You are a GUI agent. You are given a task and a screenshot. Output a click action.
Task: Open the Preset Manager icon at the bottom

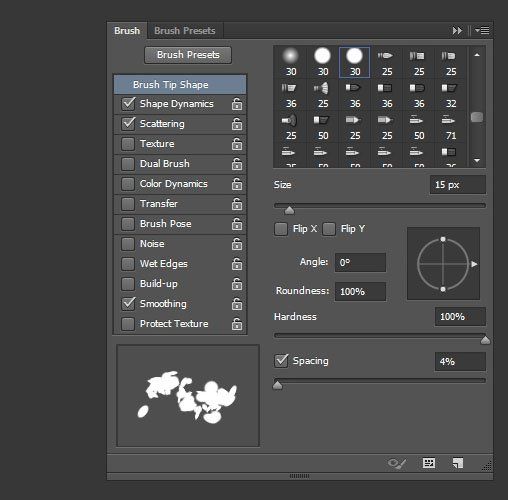[x=429, y=463]
